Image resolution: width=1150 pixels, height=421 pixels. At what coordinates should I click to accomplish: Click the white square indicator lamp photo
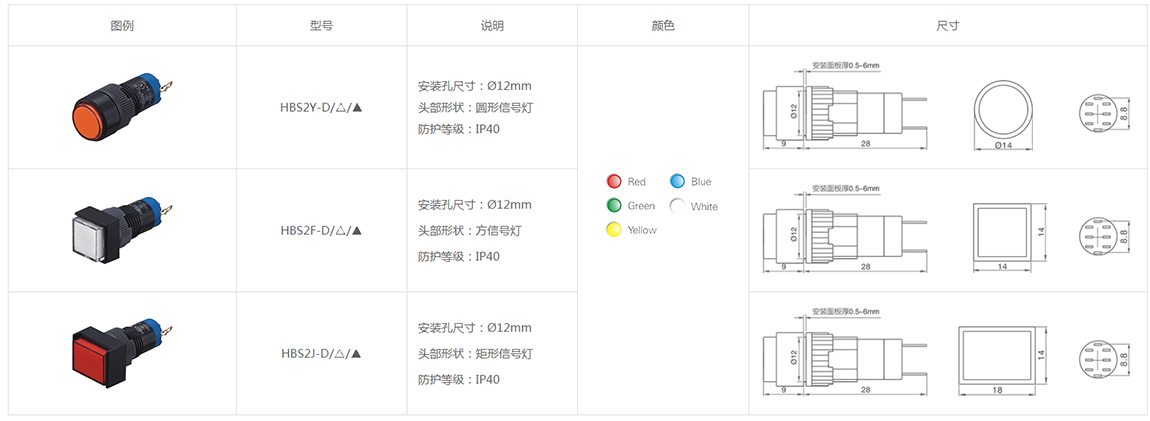click(x=121, y=230)
